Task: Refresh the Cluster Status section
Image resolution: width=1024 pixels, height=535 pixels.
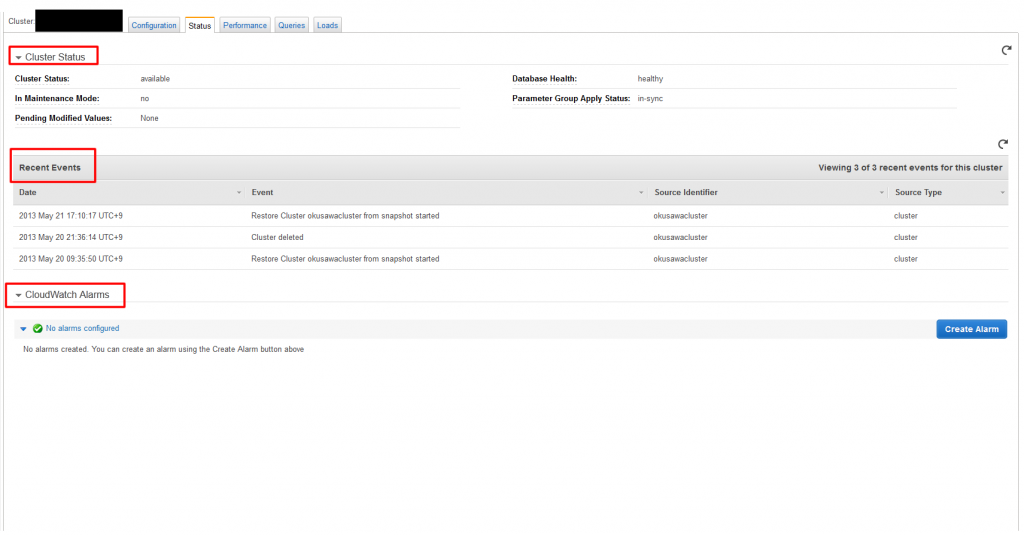Action: click(1006, 50)
